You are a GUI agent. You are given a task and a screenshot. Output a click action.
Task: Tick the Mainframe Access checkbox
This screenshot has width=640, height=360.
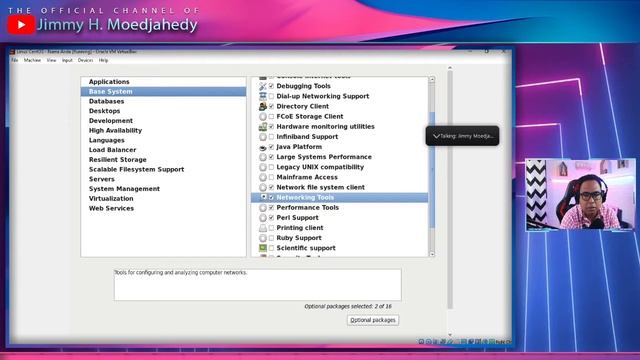coord(271,178)
